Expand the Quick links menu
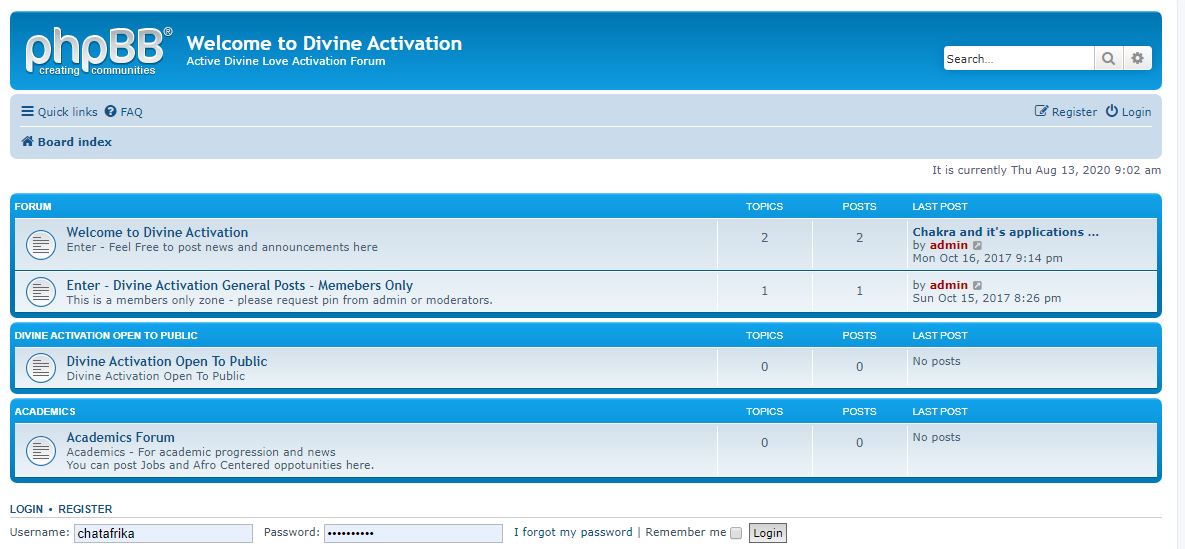Screen dimensions: 1185x549 pos(59,112)
